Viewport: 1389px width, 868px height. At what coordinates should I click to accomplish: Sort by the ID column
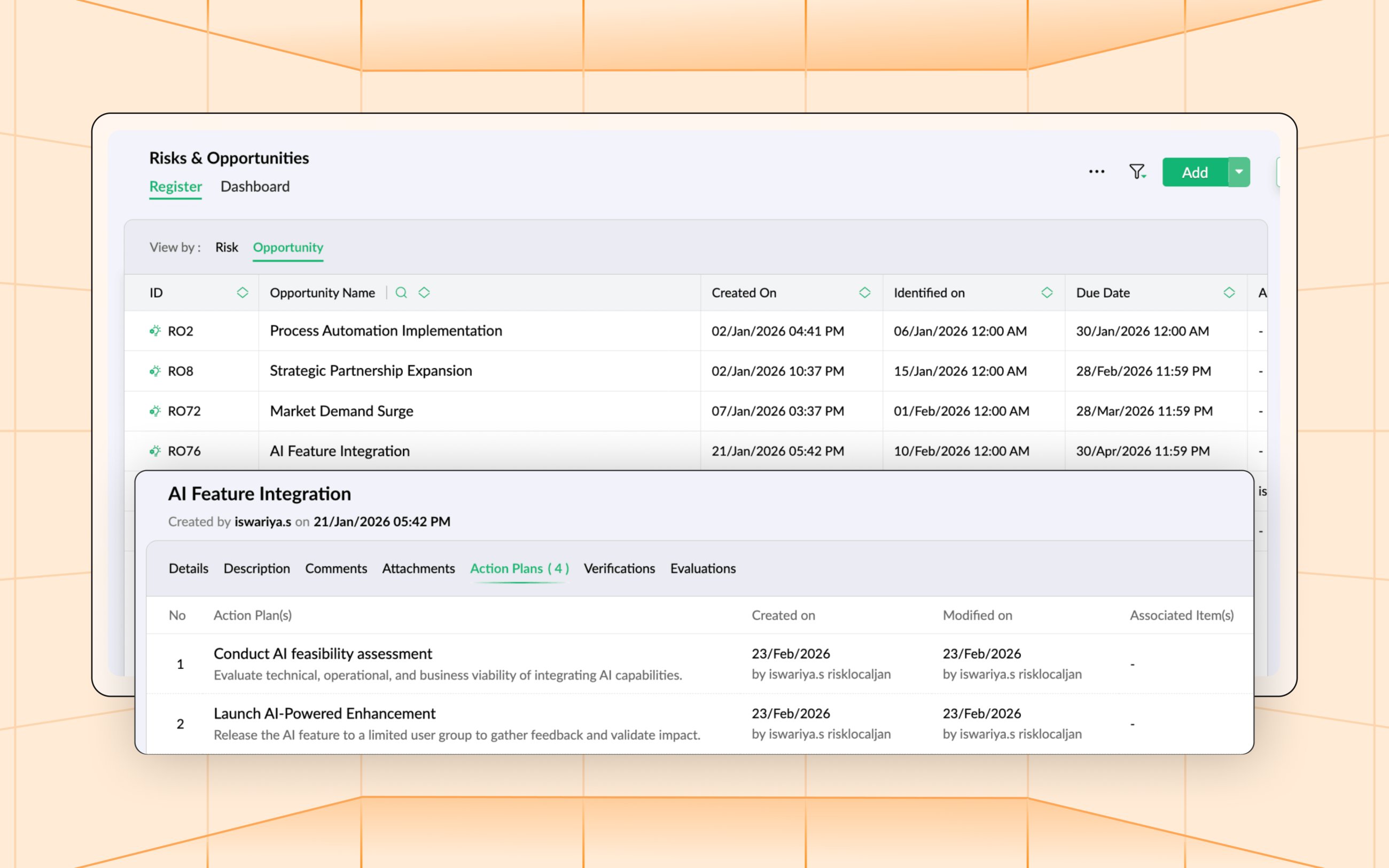click(x=242, y=293)
